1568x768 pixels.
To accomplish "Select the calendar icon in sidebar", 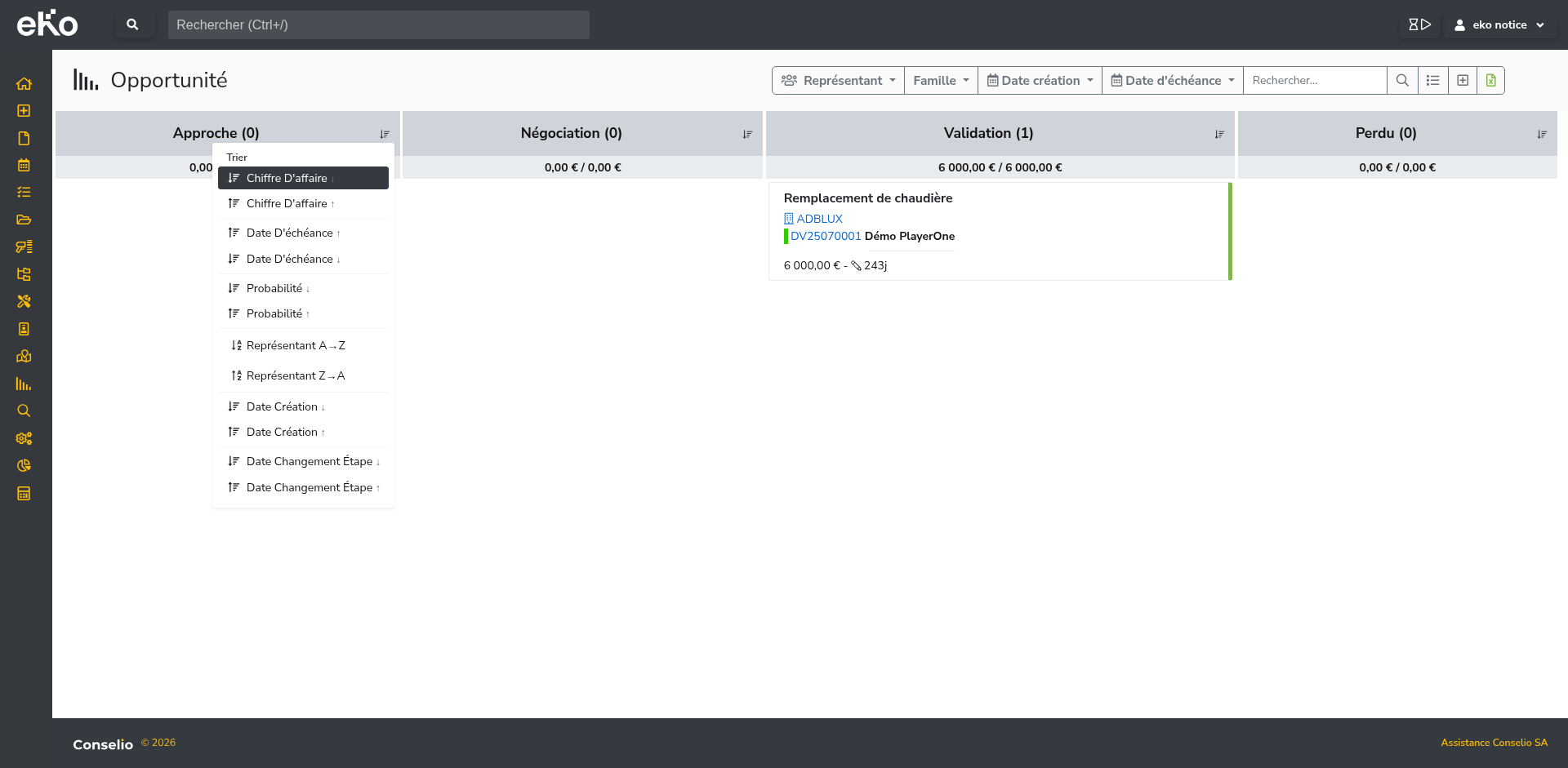I will click(x=24, y=165).
